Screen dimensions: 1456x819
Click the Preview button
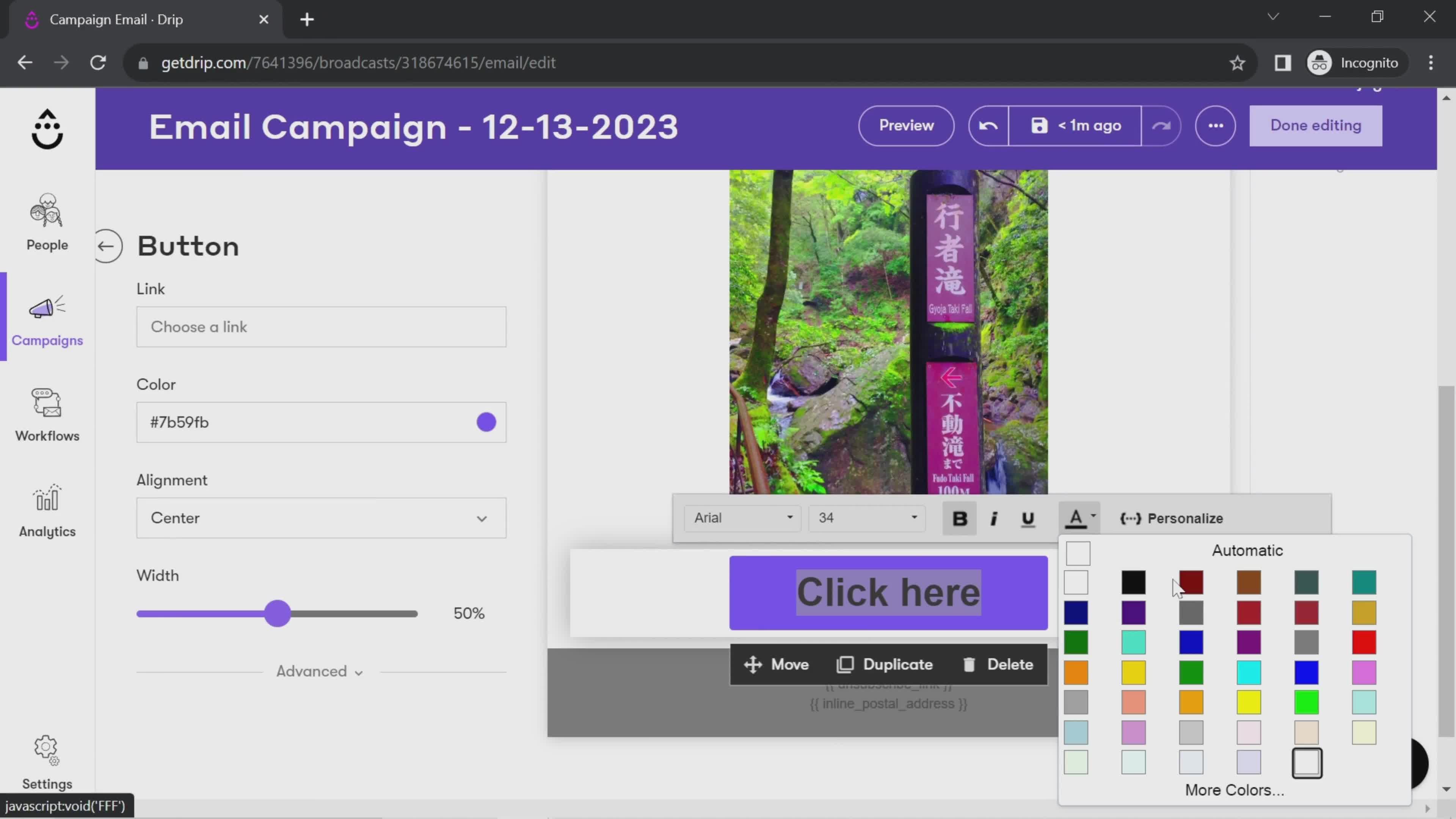(906, 125)
